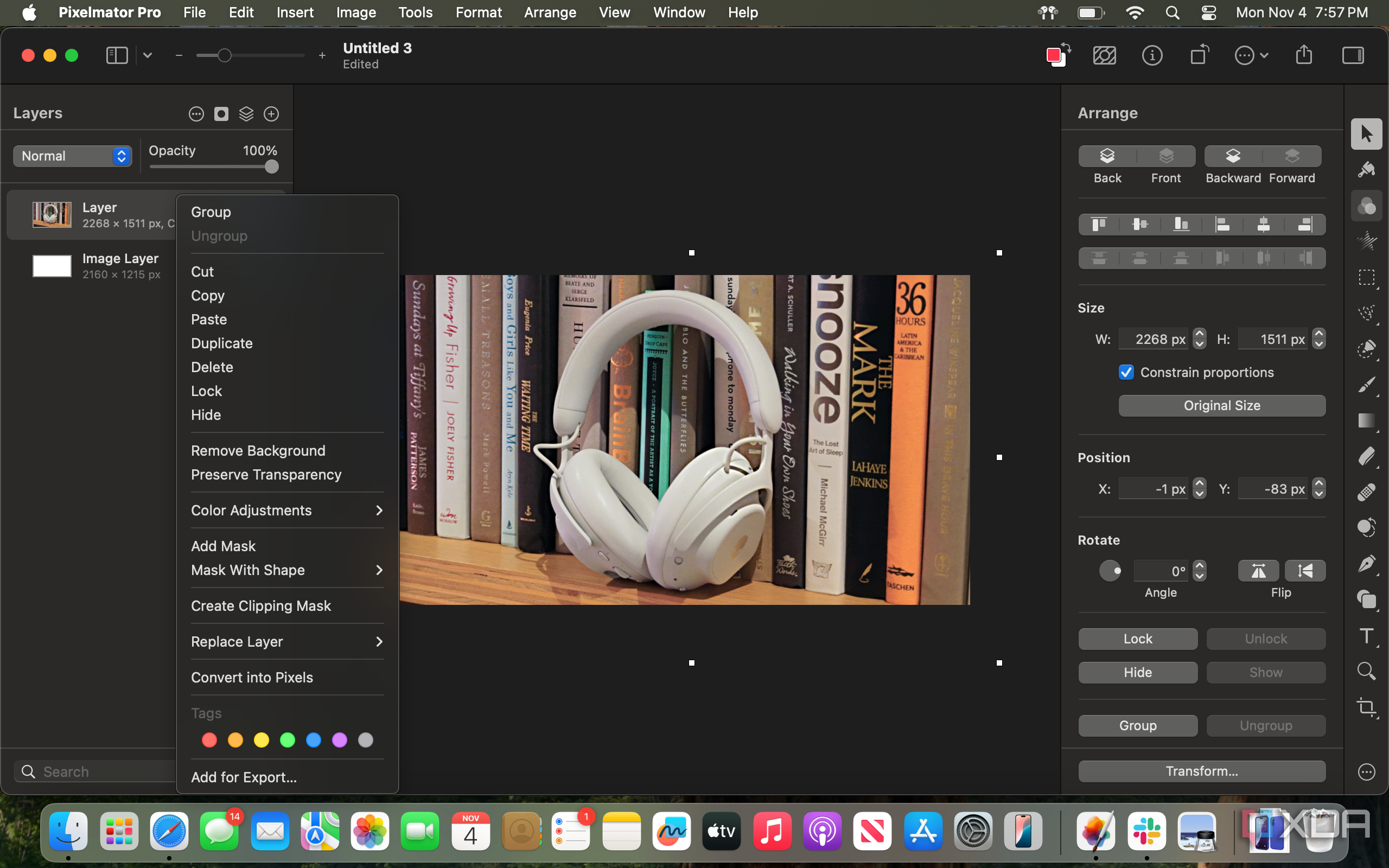Viewport: 1389px width, 868px height.
Task: Uncheck Constrain proportions checkbox
Action: [x=1126, y=372]
